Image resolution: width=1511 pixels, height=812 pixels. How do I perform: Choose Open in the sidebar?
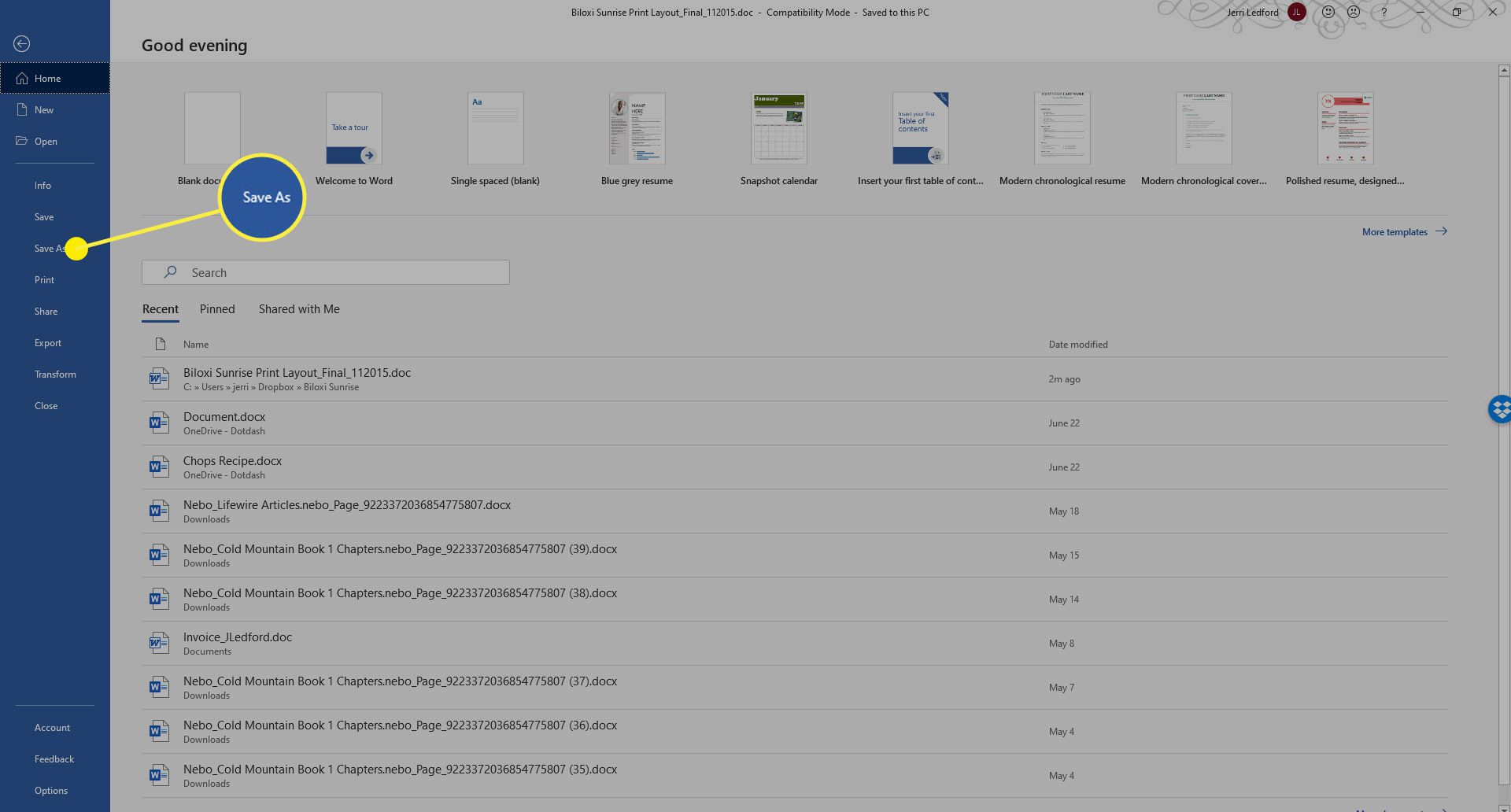point(55,142)
